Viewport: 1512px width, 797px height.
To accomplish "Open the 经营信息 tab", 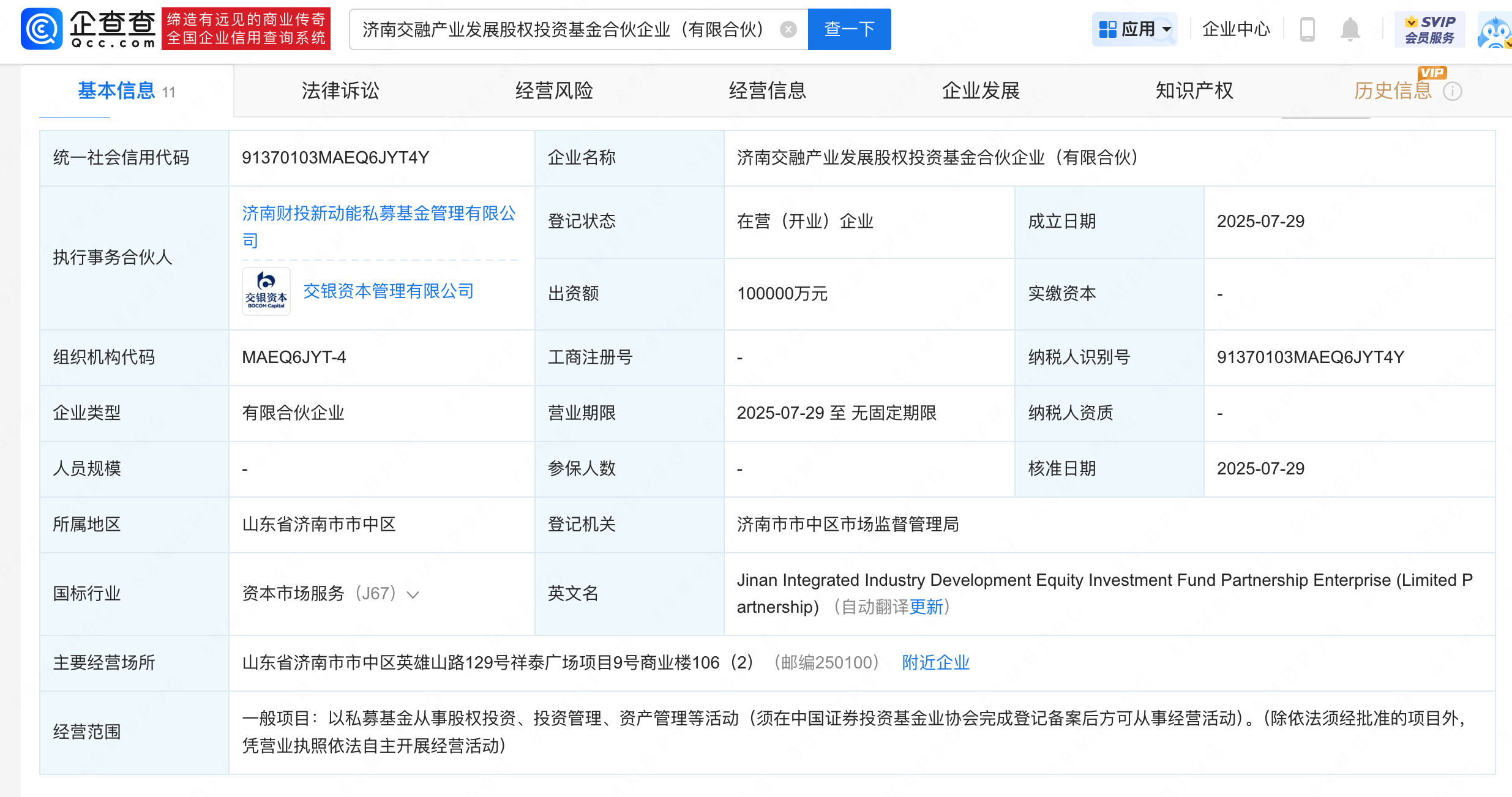I will tap(768, 91).
